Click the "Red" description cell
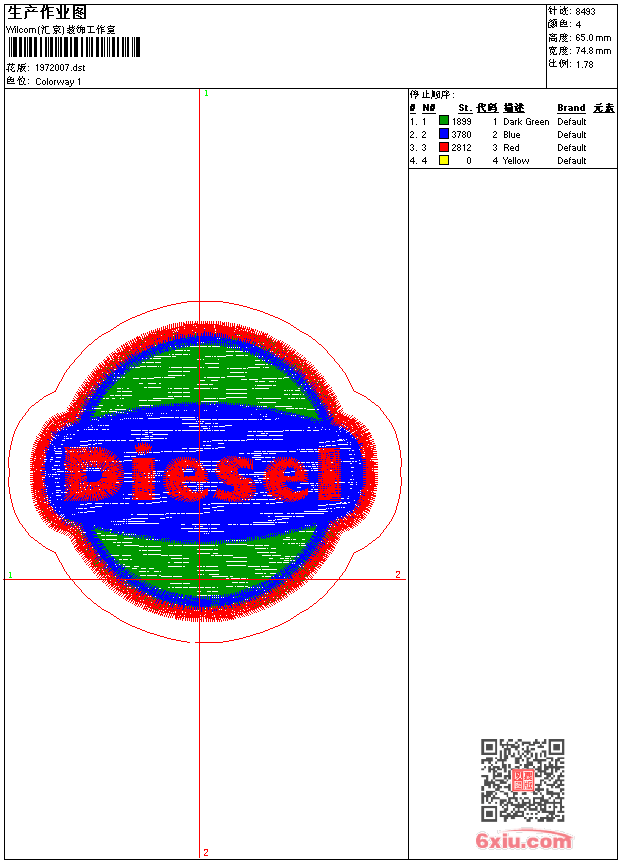Image resolution: width=620 pixels, height=860 pixels. (x=511, y=148)
